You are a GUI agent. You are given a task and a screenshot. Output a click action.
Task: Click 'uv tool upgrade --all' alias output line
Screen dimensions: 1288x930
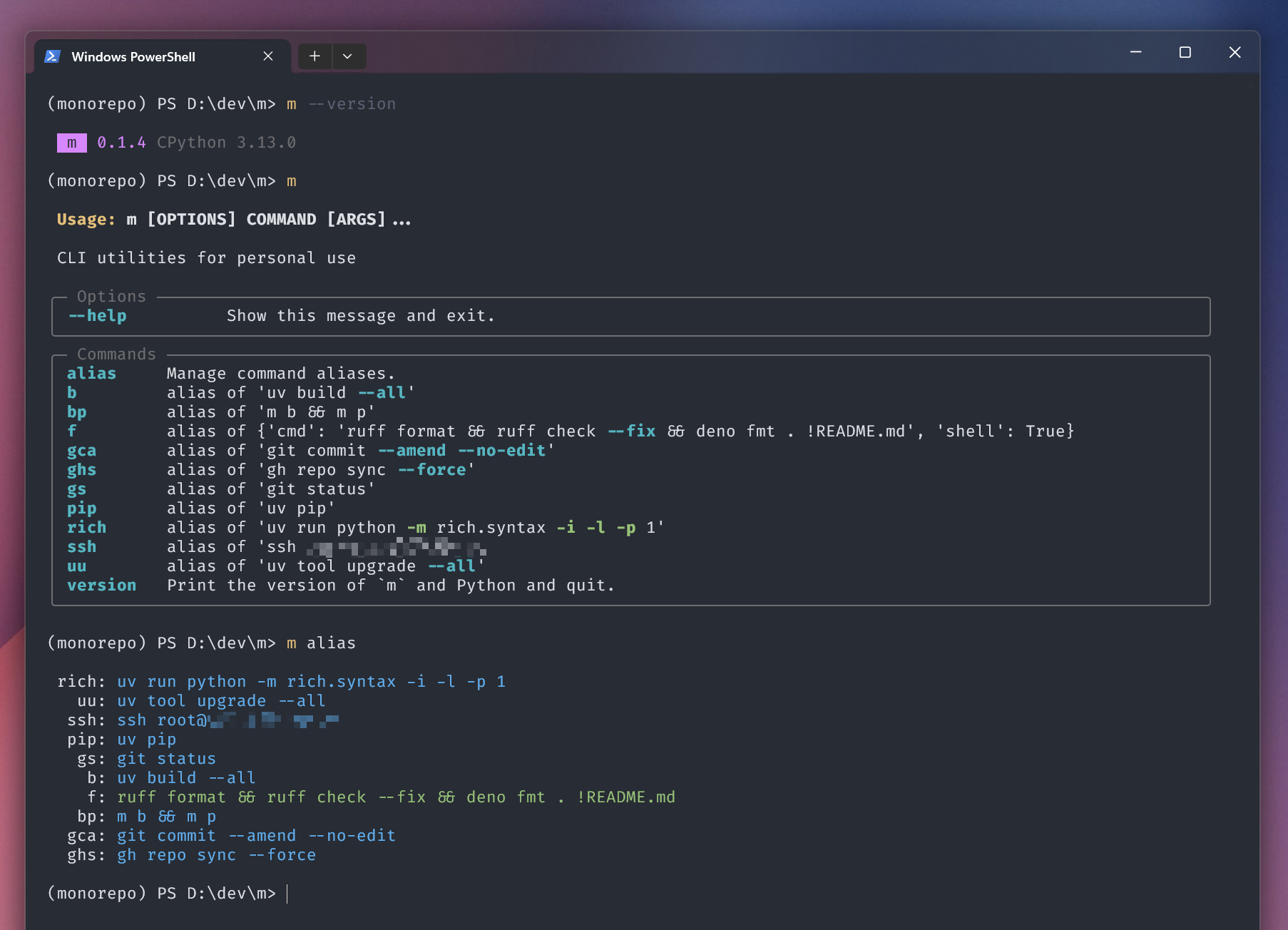click(221, 701)
